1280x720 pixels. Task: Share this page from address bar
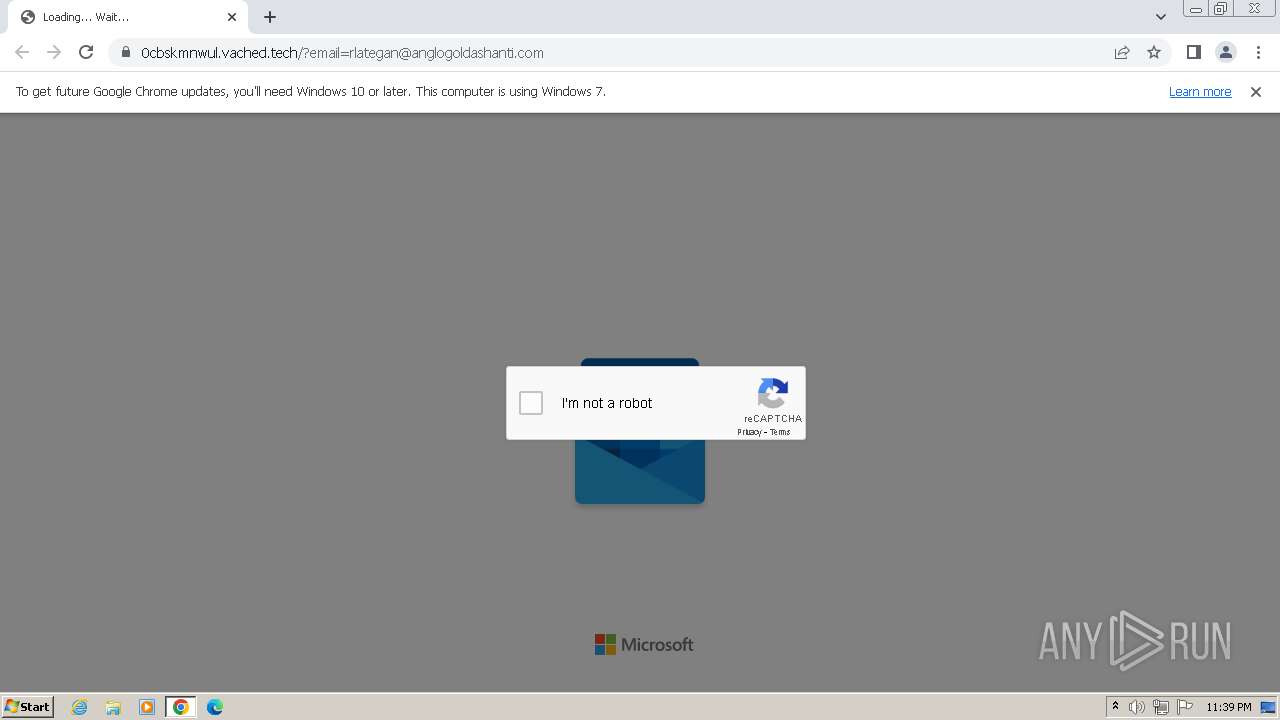coord(1122,52)
